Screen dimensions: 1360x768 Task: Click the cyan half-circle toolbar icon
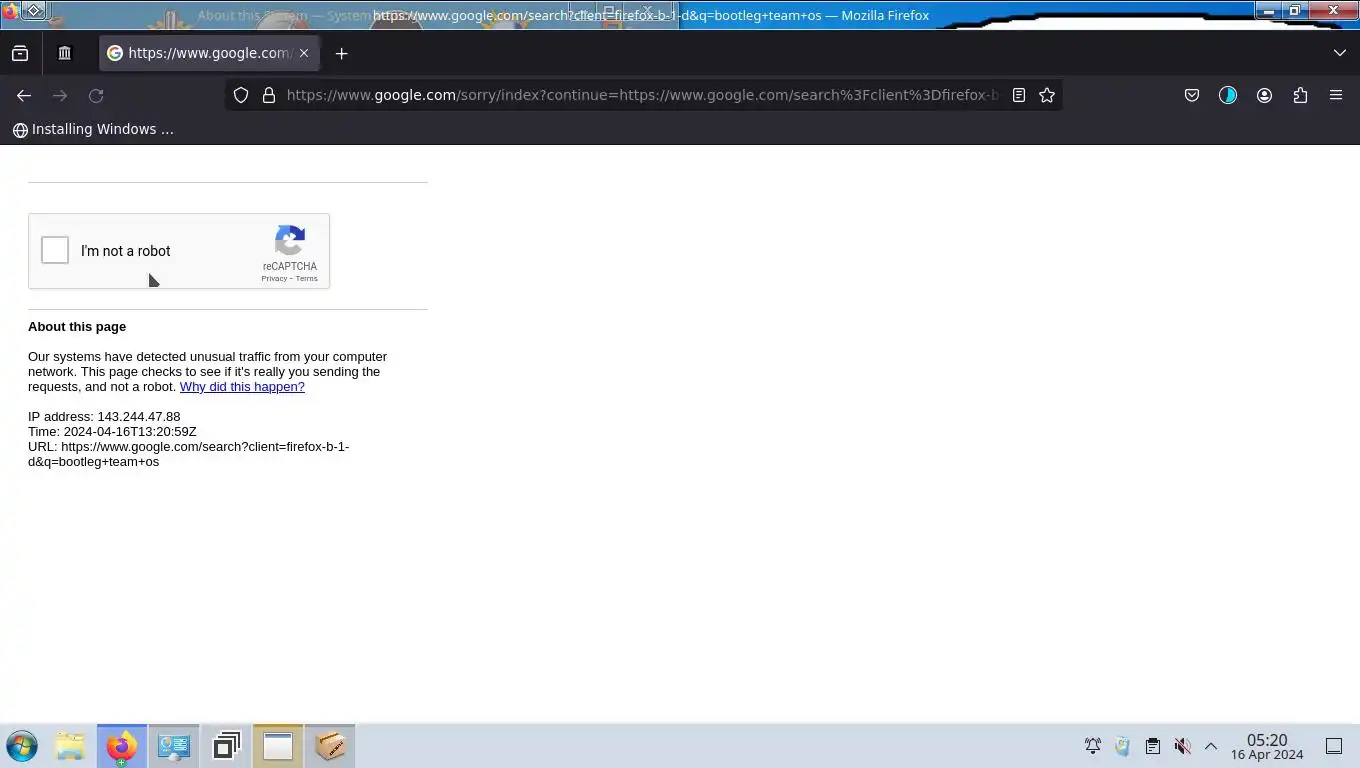pyautogui.click(x=1228, y=95)
